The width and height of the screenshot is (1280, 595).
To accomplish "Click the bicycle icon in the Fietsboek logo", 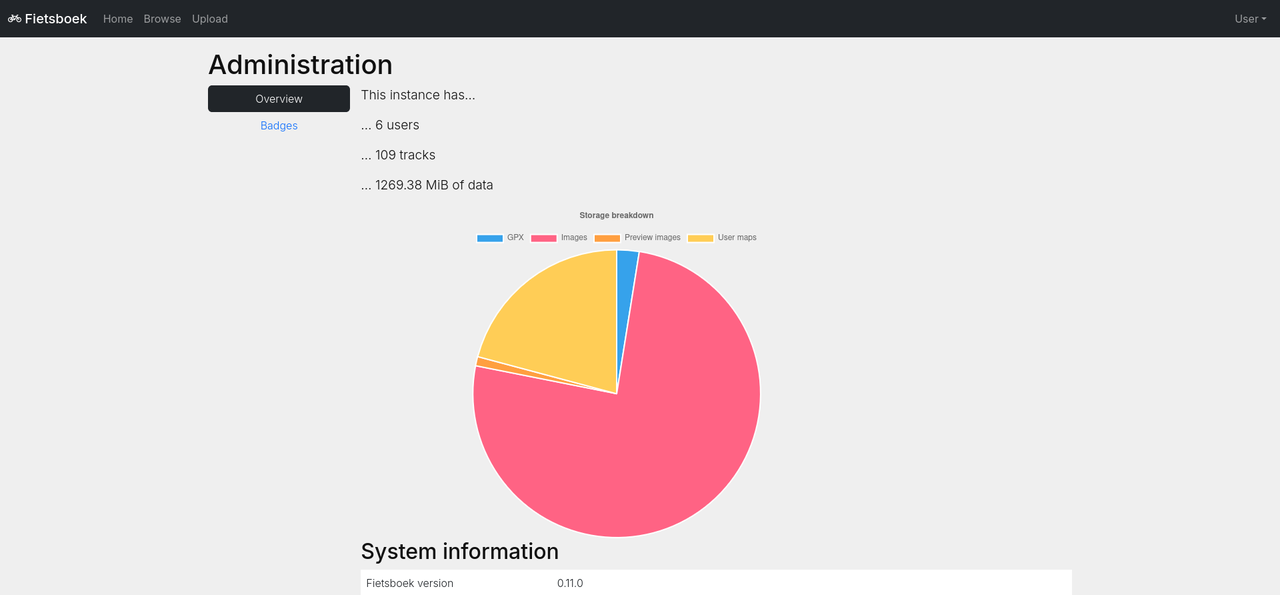I will (15, 19).
